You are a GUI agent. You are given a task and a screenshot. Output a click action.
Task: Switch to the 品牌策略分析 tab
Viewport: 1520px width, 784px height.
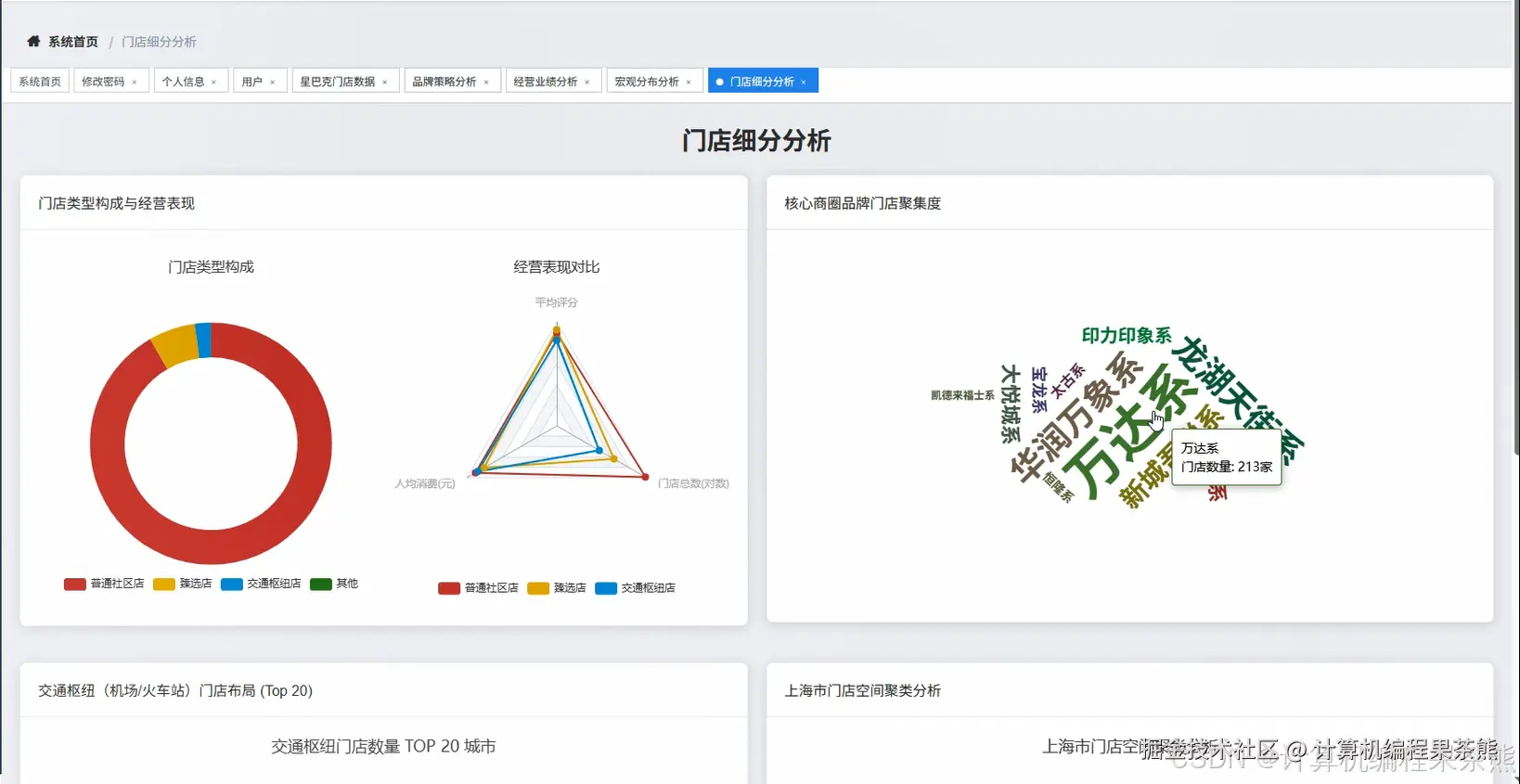[x=444, y=82]
